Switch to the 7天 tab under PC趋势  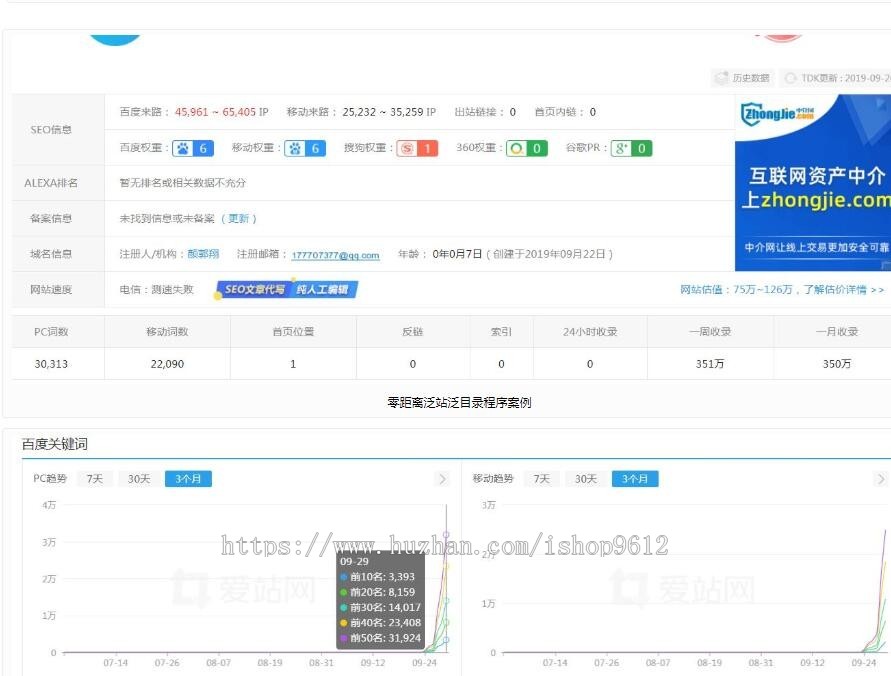tap(94, 479)
